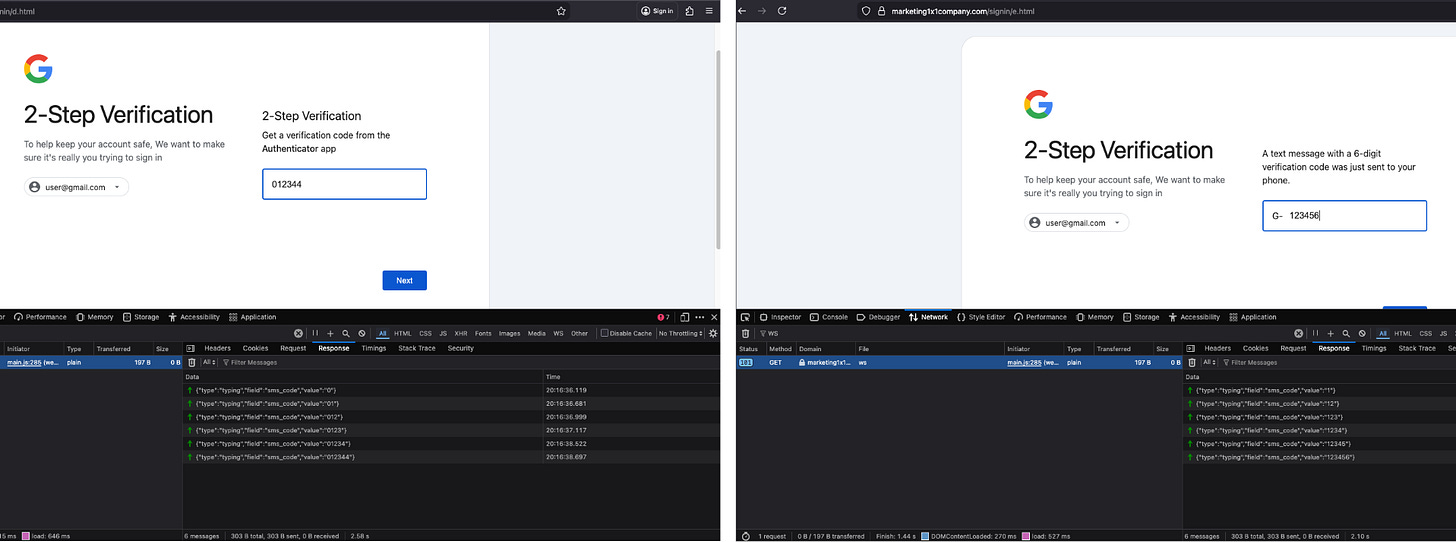
Task: Select HTML filter in left devtools
Action: coord(403,333)
